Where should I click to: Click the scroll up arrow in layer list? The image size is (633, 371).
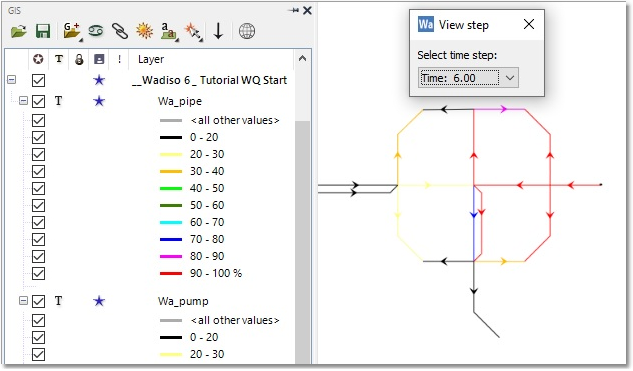302,59
